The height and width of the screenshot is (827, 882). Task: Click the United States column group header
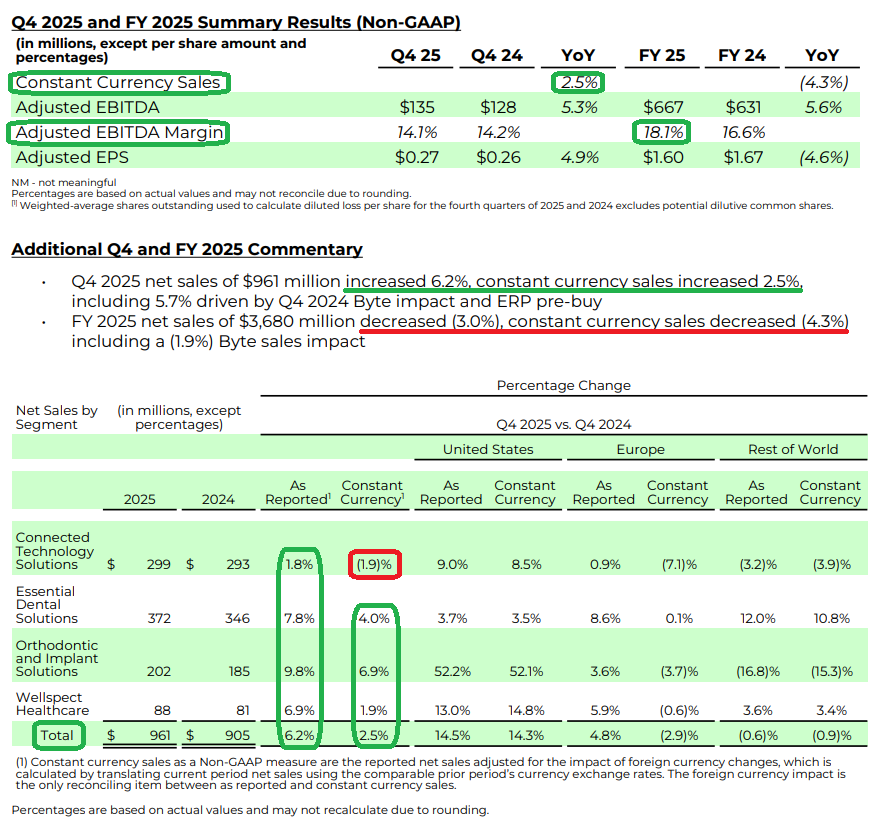488,449
